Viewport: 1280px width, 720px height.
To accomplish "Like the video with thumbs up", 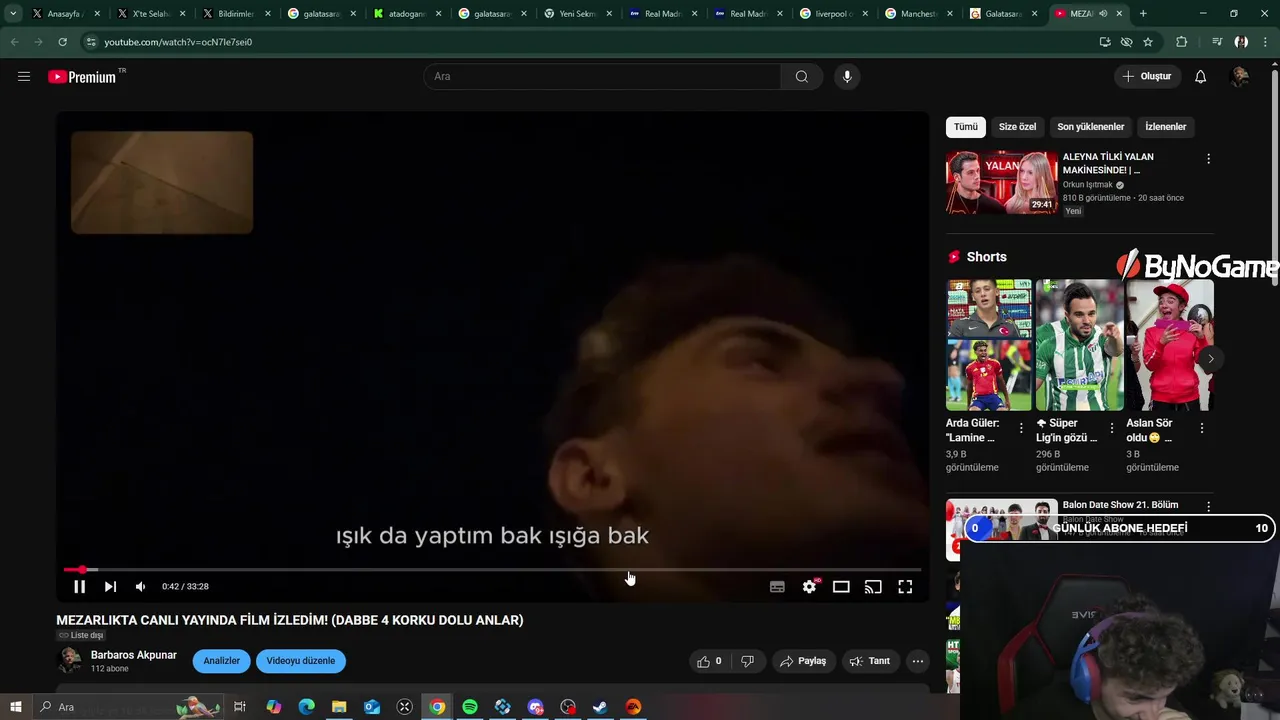I will click(x=709, y=661).
